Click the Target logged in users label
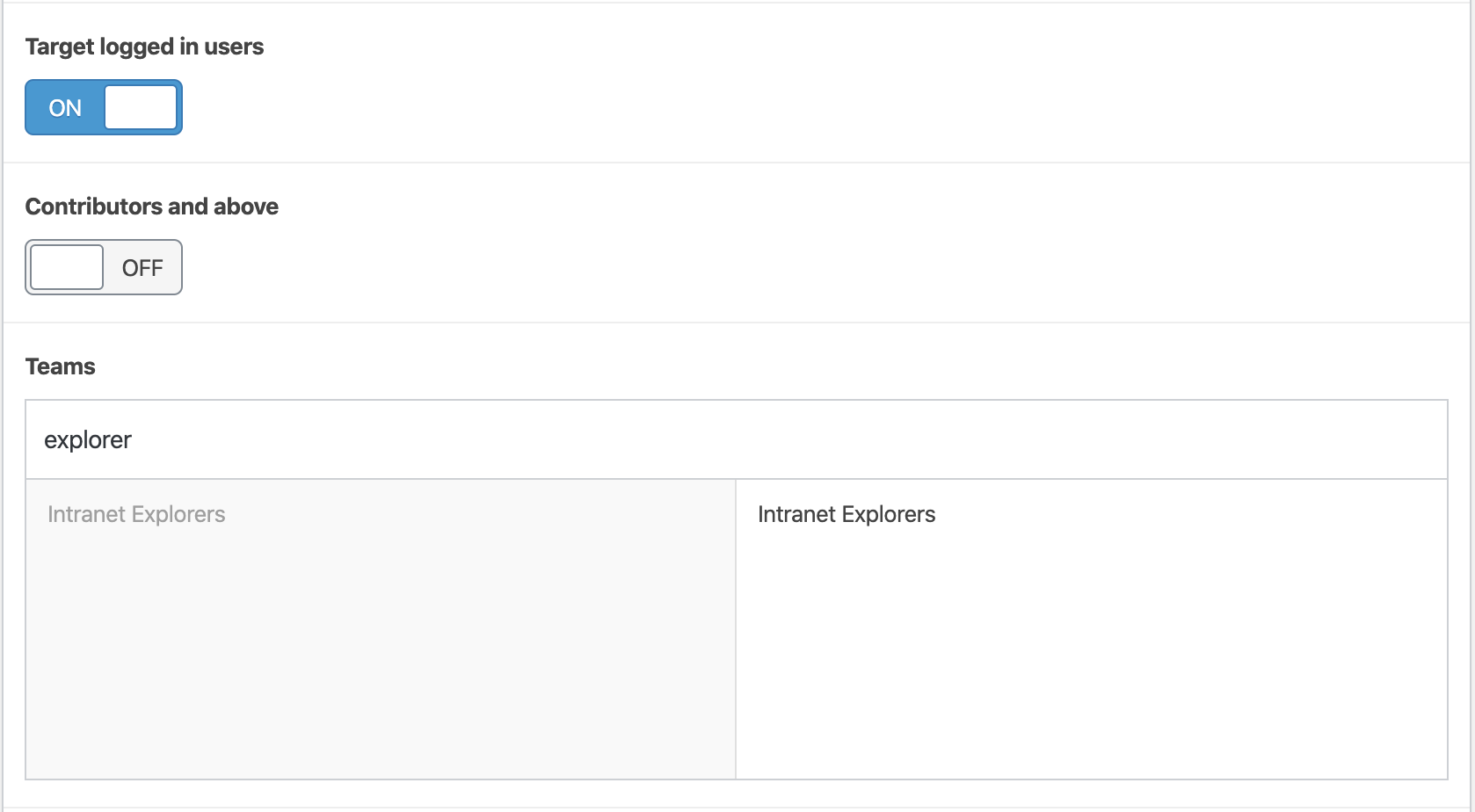The image size is (1475, 812). click(144, 47)
